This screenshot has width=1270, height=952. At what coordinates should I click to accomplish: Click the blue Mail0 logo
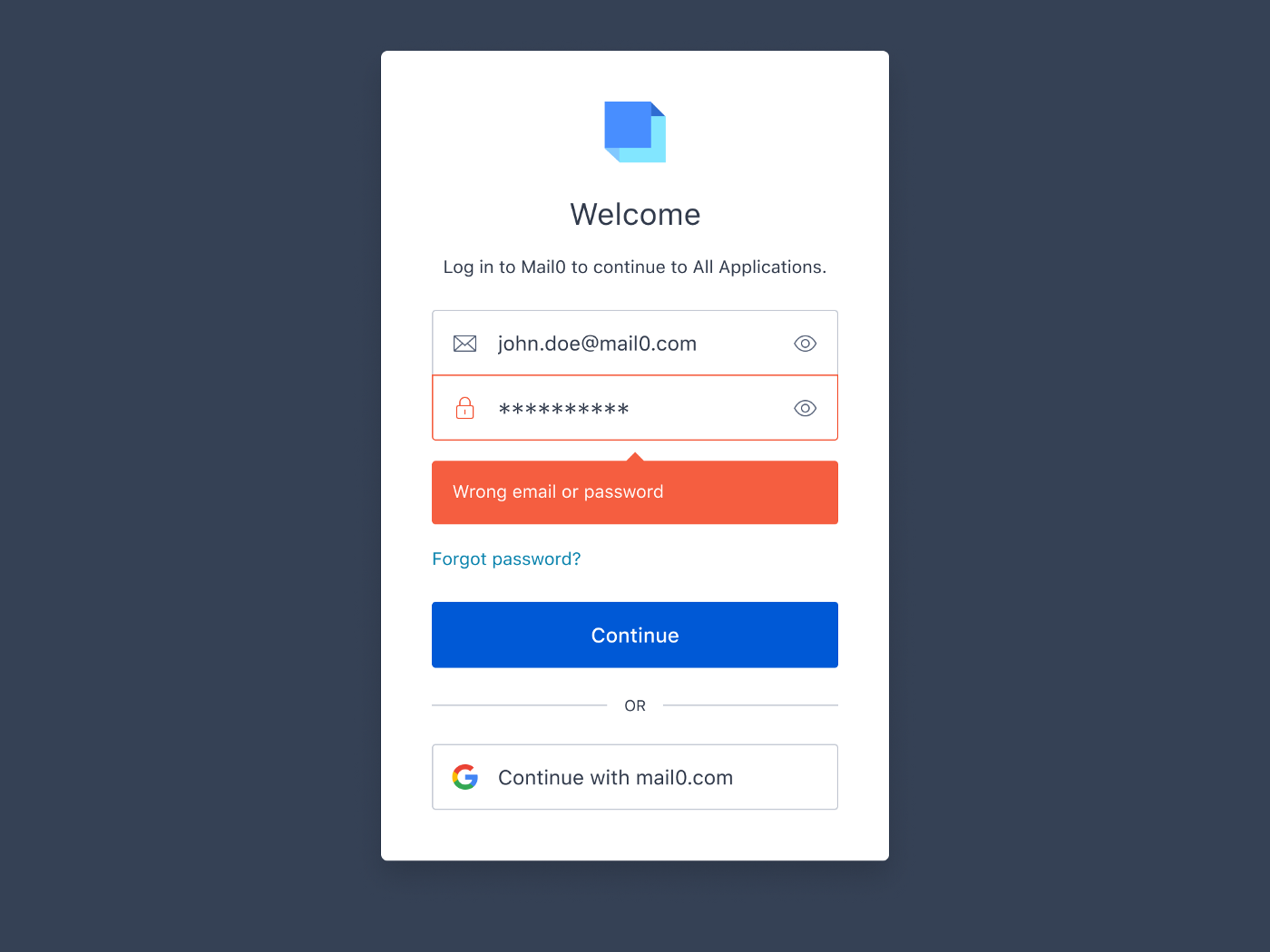pos(635,132)
